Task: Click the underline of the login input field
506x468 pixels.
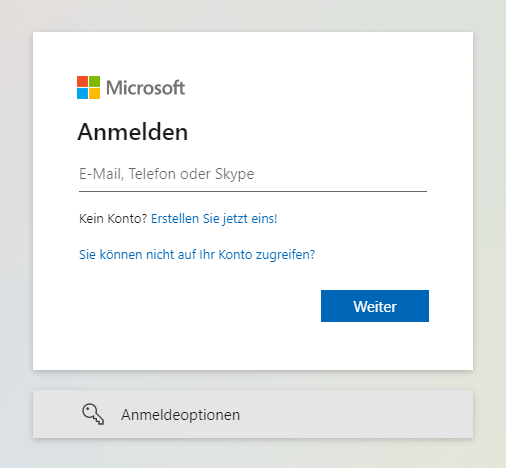Action: [253, 191]
